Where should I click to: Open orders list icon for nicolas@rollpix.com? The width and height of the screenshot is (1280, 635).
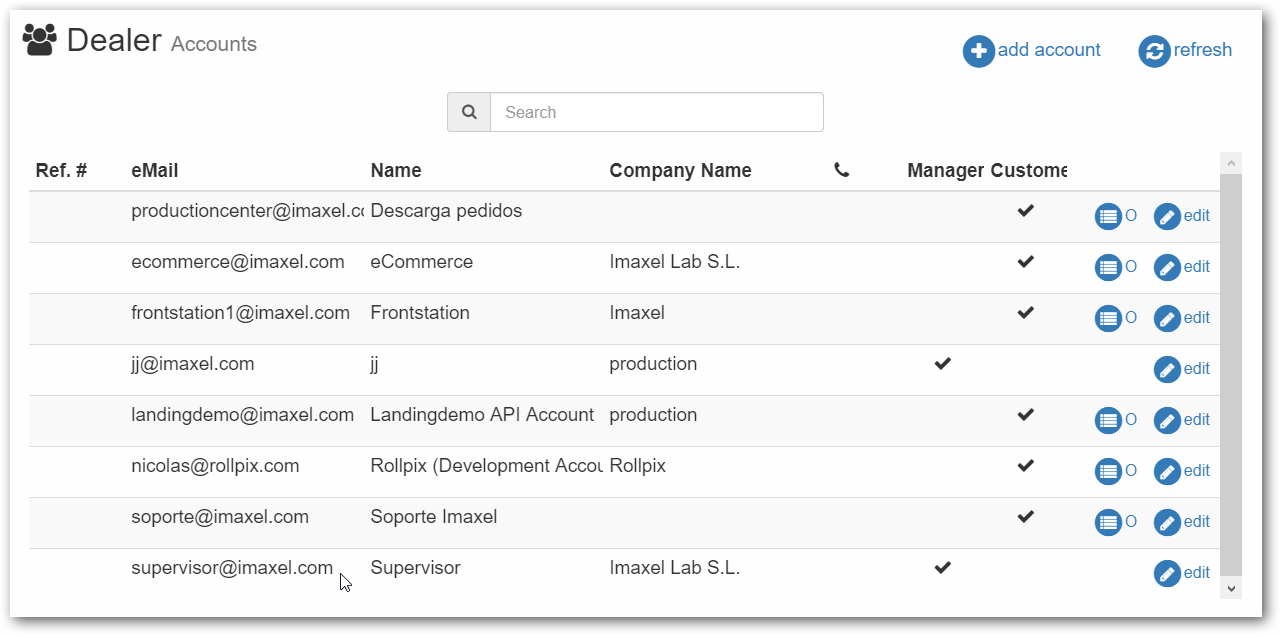pos(1108,471)
